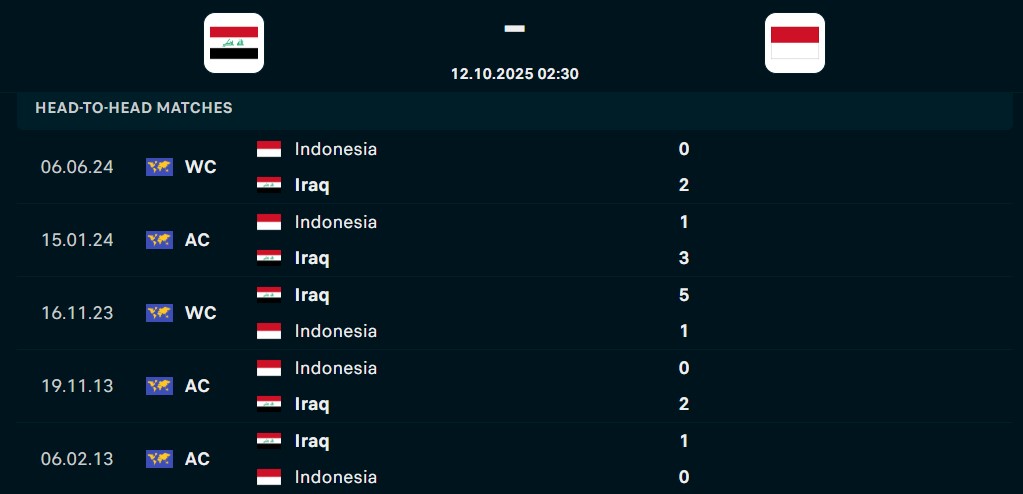Select AC competition label for 15.01.24

(197, 240)
